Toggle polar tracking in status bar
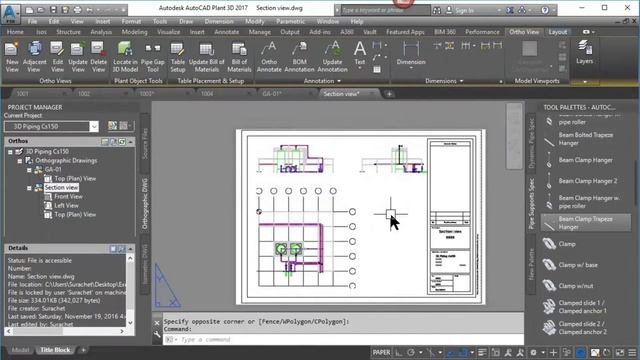 pos(411,353)
